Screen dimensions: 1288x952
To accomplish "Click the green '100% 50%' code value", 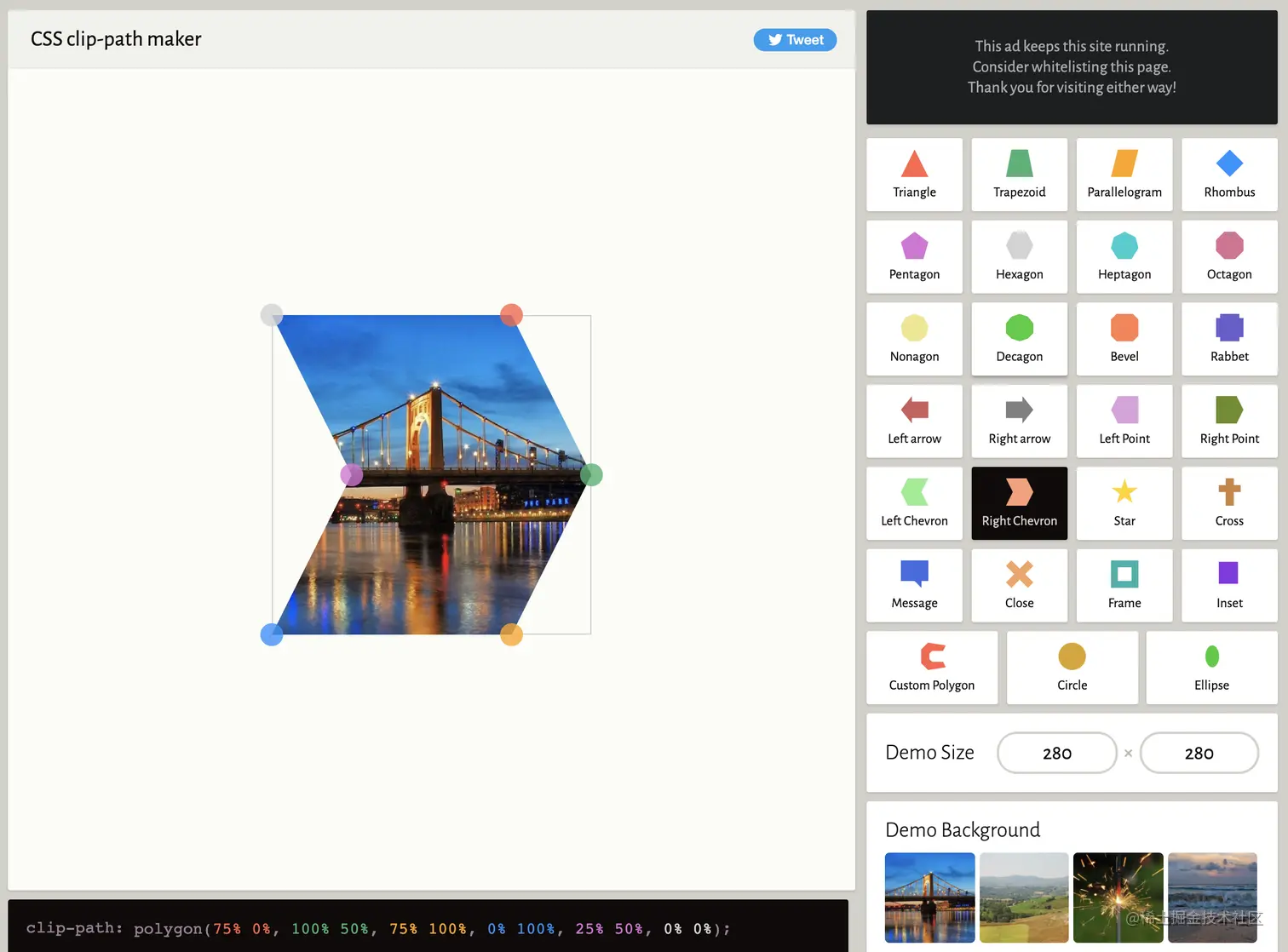I will pyautogui.click(x=331, y=928).
